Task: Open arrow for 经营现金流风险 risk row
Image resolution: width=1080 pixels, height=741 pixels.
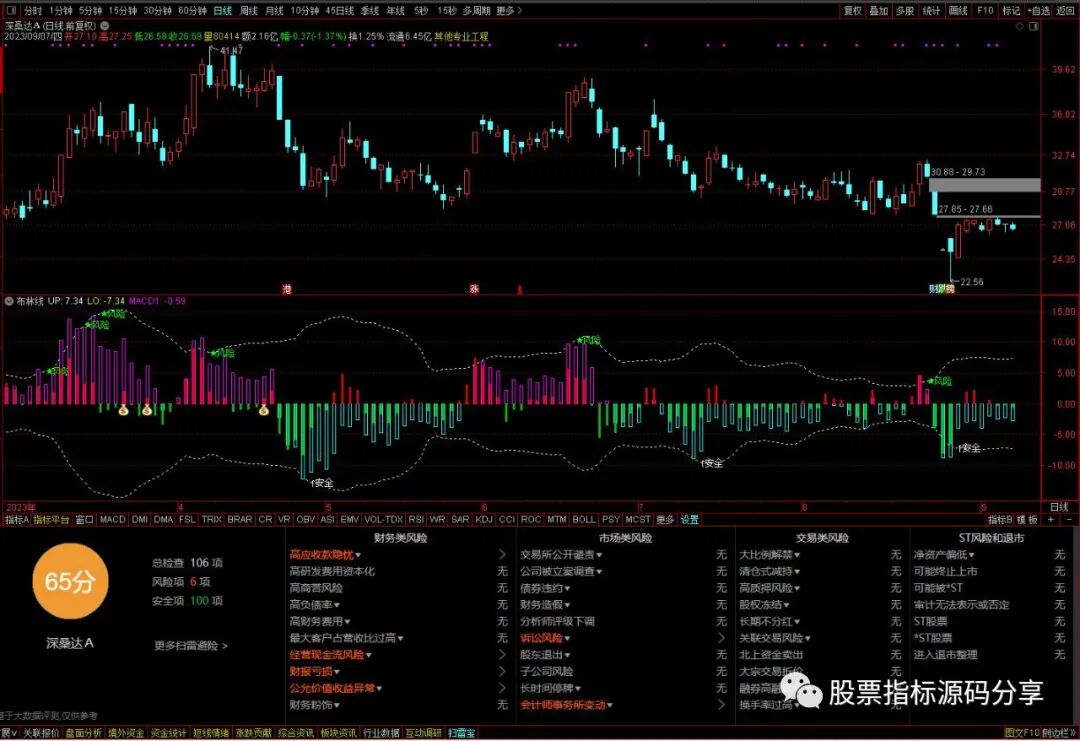Action: (502, 655)
